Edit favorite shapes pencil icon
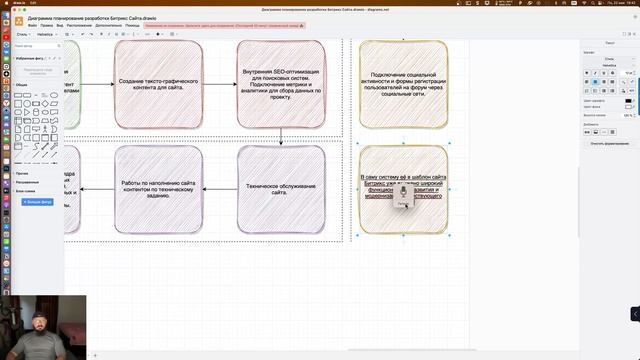The width and height of the screenshot is (640, 360). click(54, 58)
